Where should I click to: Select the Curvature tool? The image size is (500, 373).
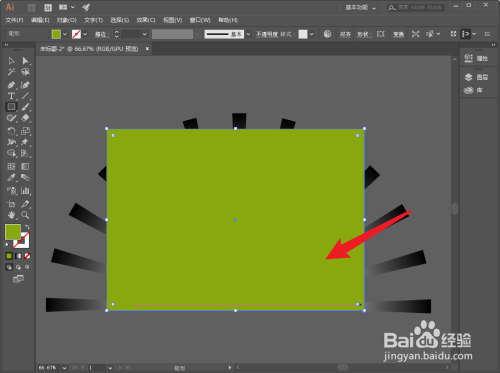click(25, 85)
